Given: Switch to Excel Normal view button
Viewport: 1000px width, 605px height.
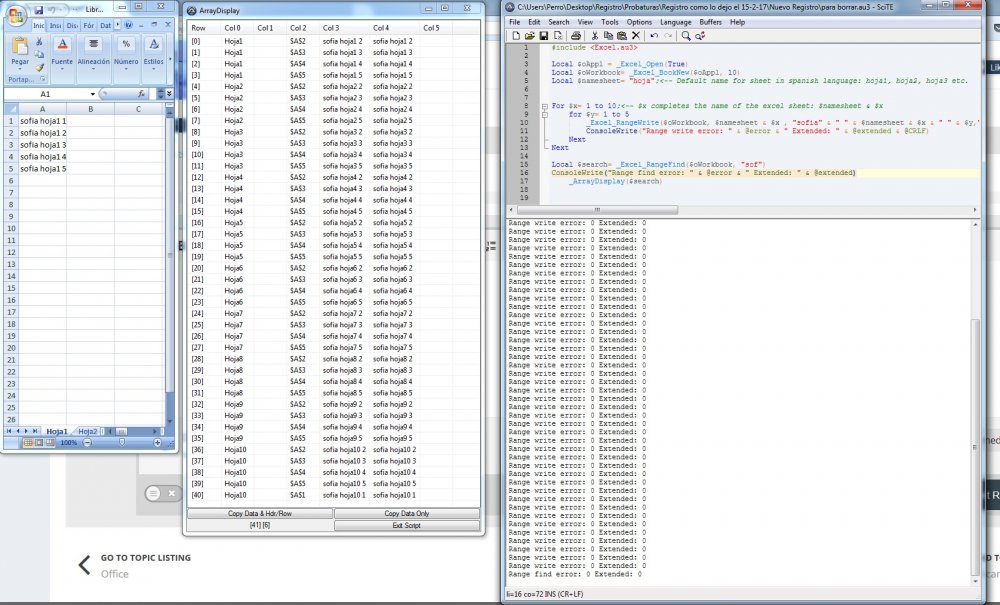Looking at the screenshot, I should pyautogui.click(x=27, y=442).
